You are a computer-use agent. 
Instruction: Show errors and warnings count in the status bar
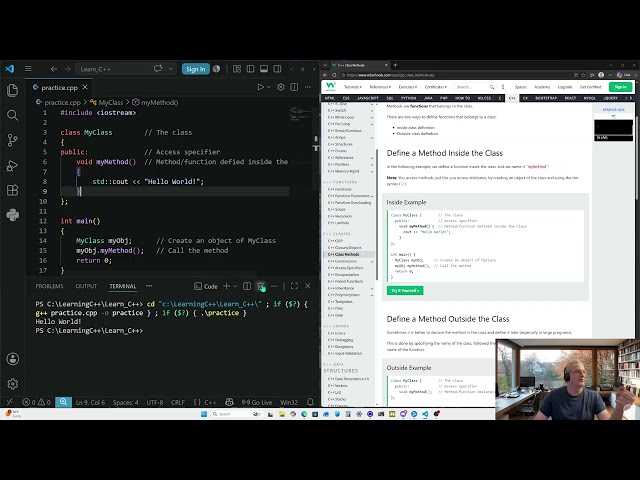click(x=36, y=402)
